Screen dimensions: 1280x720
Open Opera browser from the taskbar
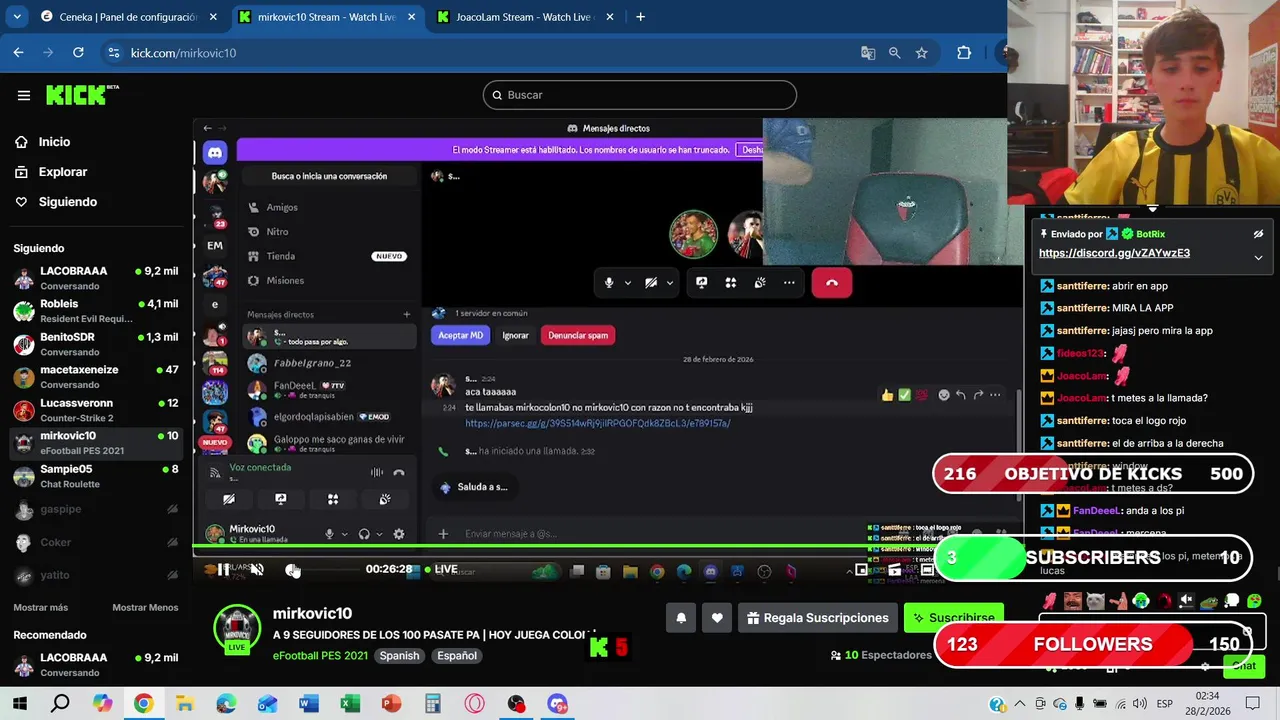pyautogui.click(x=474, y=704)
